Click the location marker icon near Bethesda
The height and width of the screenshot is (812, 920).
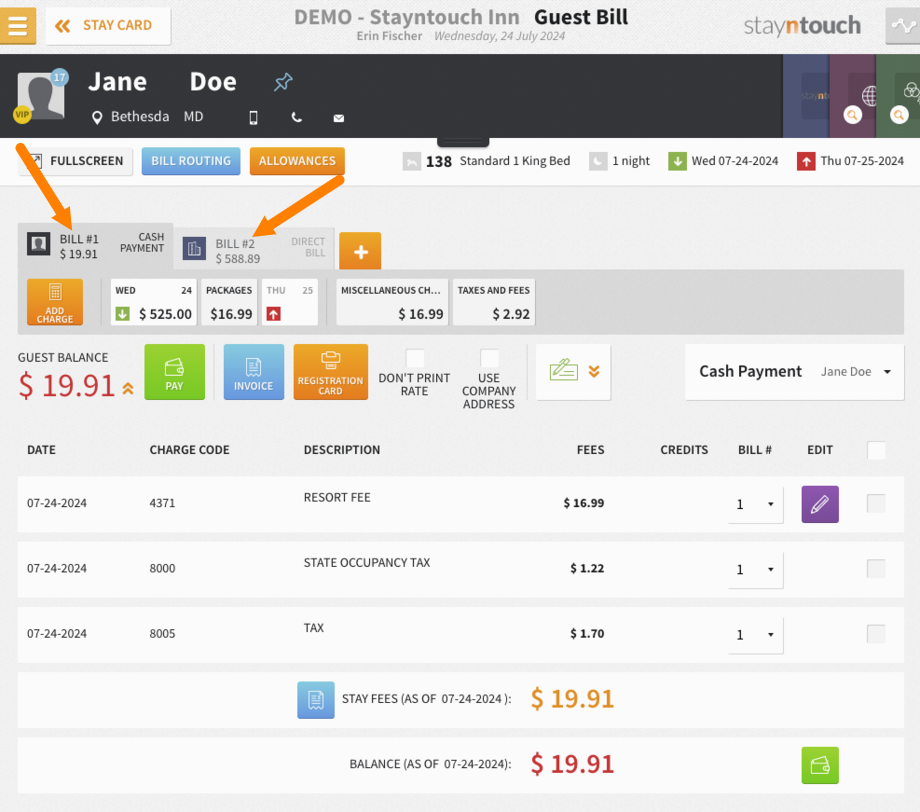pyautogui.click(x=97, y=117)
